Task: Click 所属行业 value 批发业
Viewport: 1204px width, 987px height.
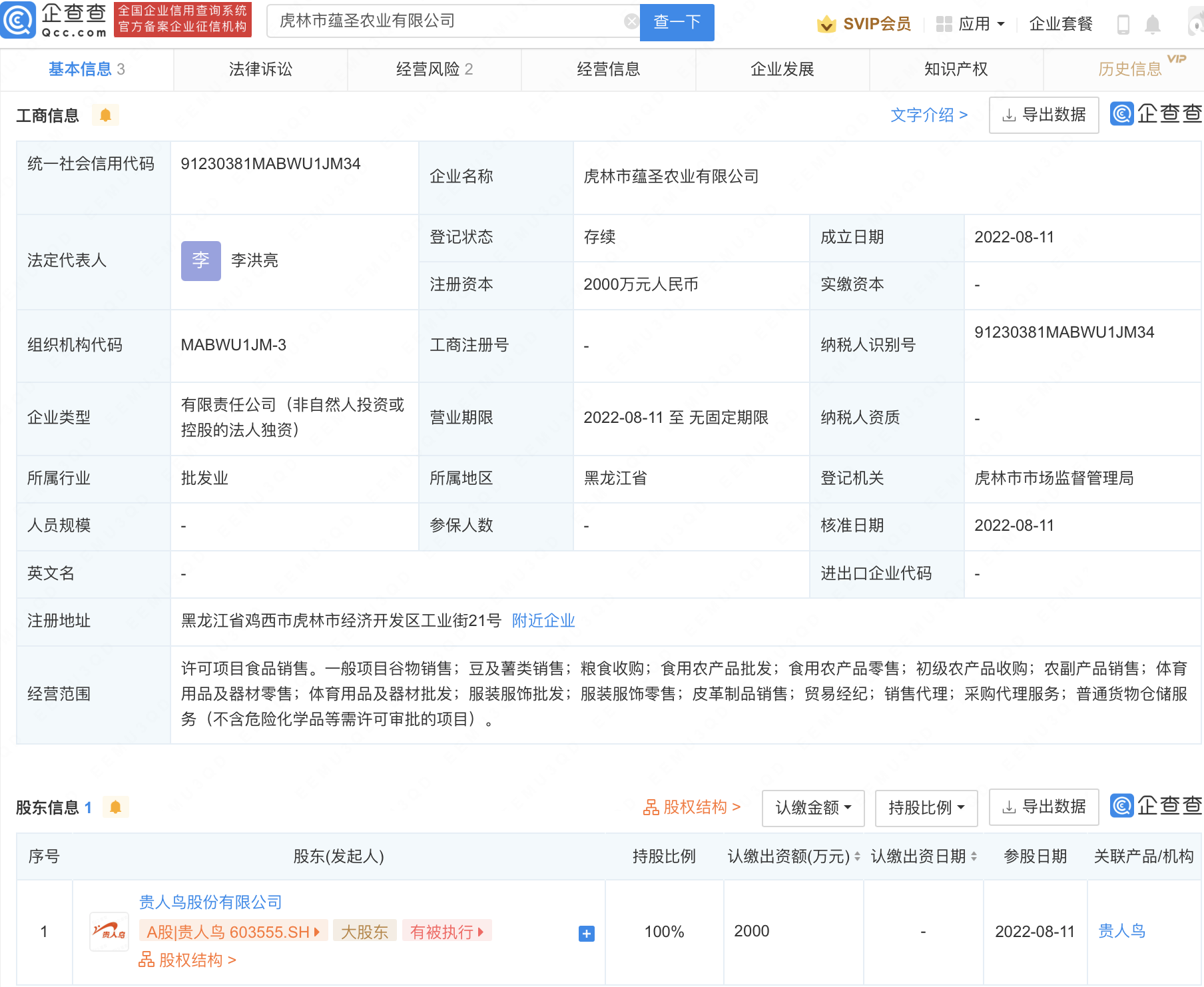Action: [x=204, y=478]
